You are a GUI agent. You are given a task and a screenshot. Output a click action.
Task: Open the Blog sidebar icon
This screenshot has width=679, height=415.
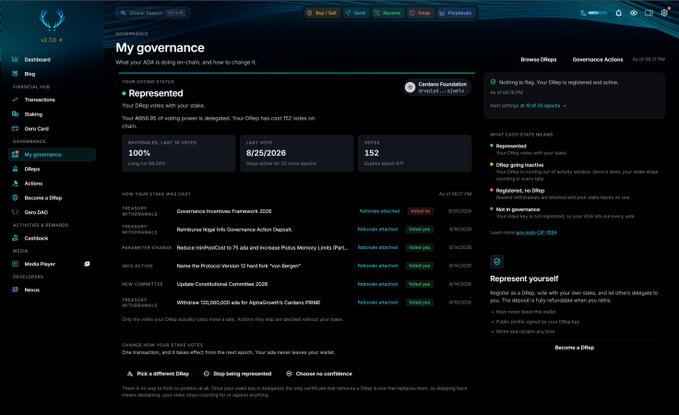click(x=15, y=74)
